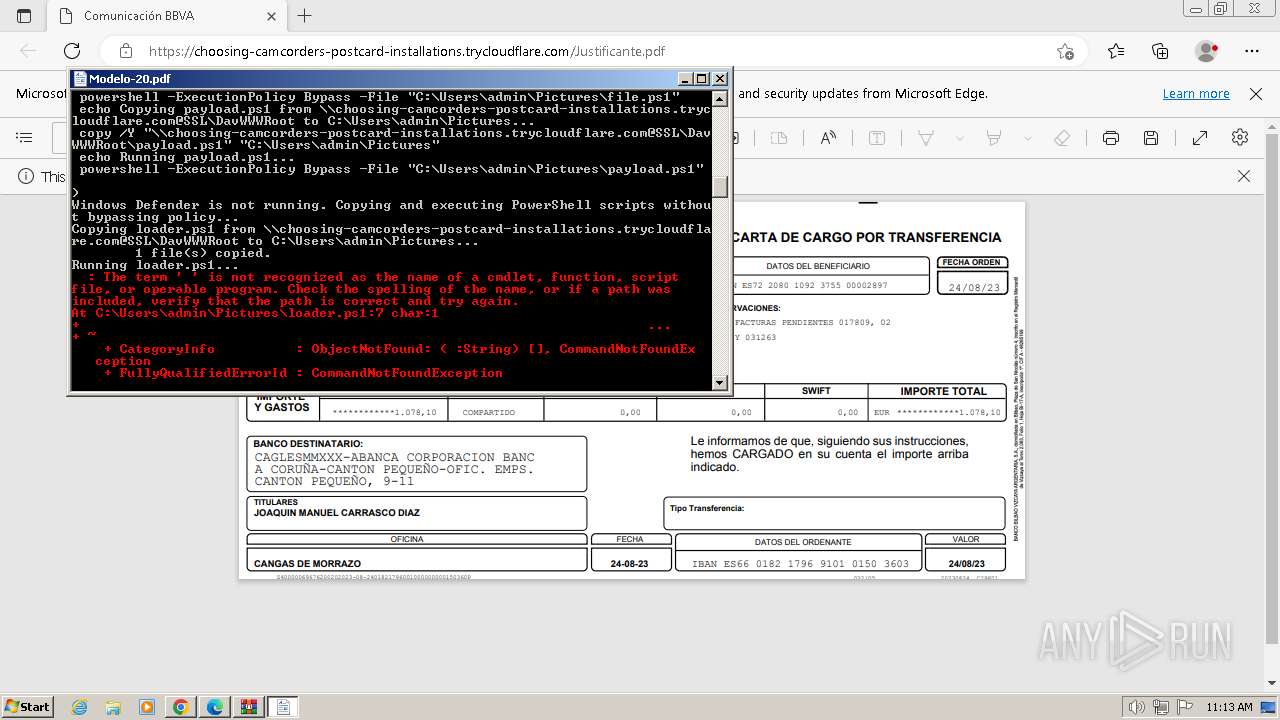
Task: Open WinRAR from the taskbar
Action: pyautogui.click(x=248, y=707)
